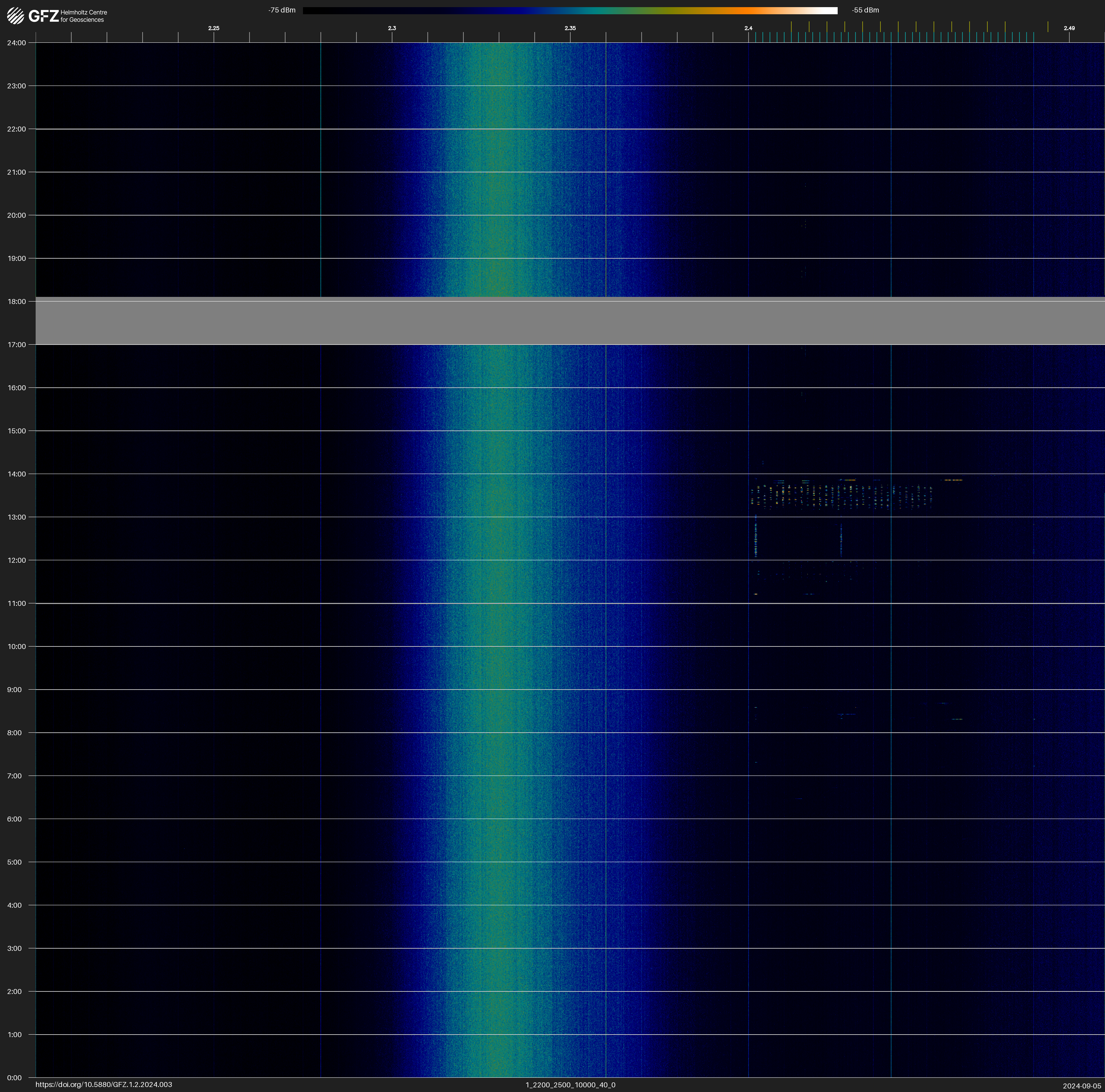Click the 2.49 frequency axis label
This screenshot has height=1092, width=1105.
tap(1069, 28)
